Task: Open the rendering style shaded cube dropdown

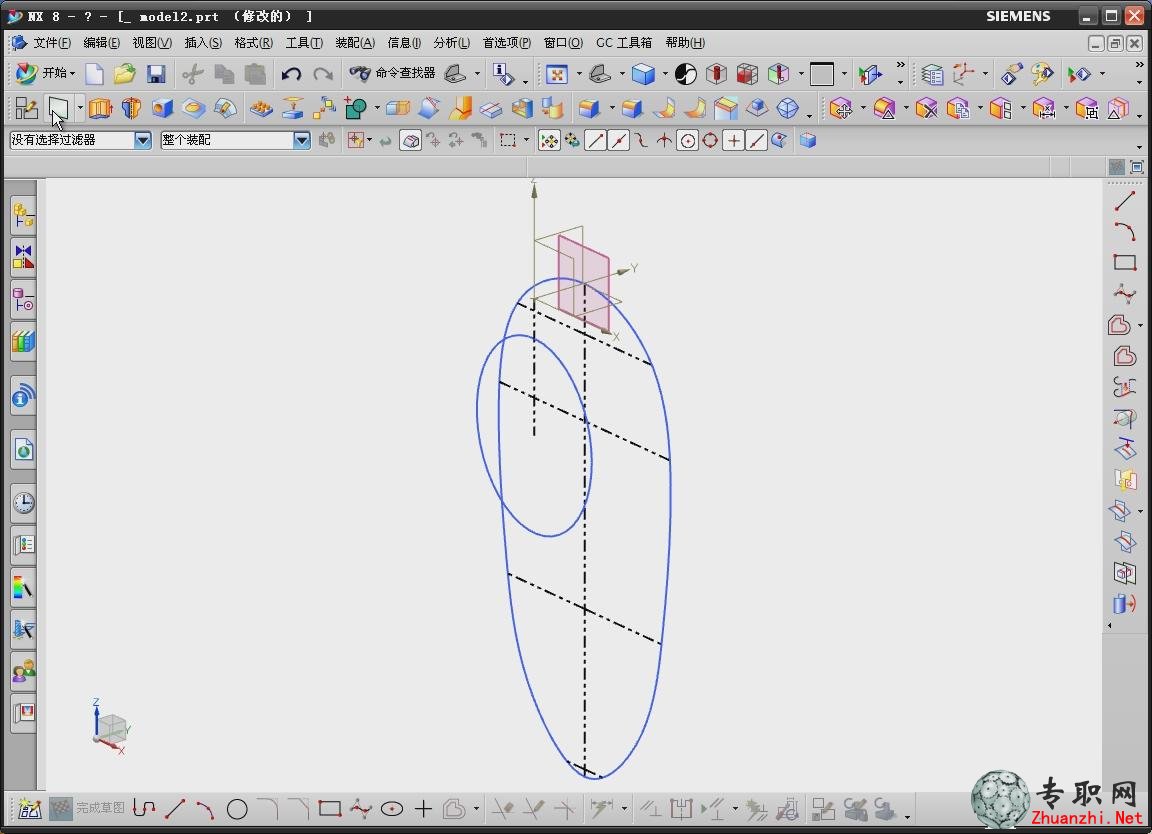Action: pos(665,73)
